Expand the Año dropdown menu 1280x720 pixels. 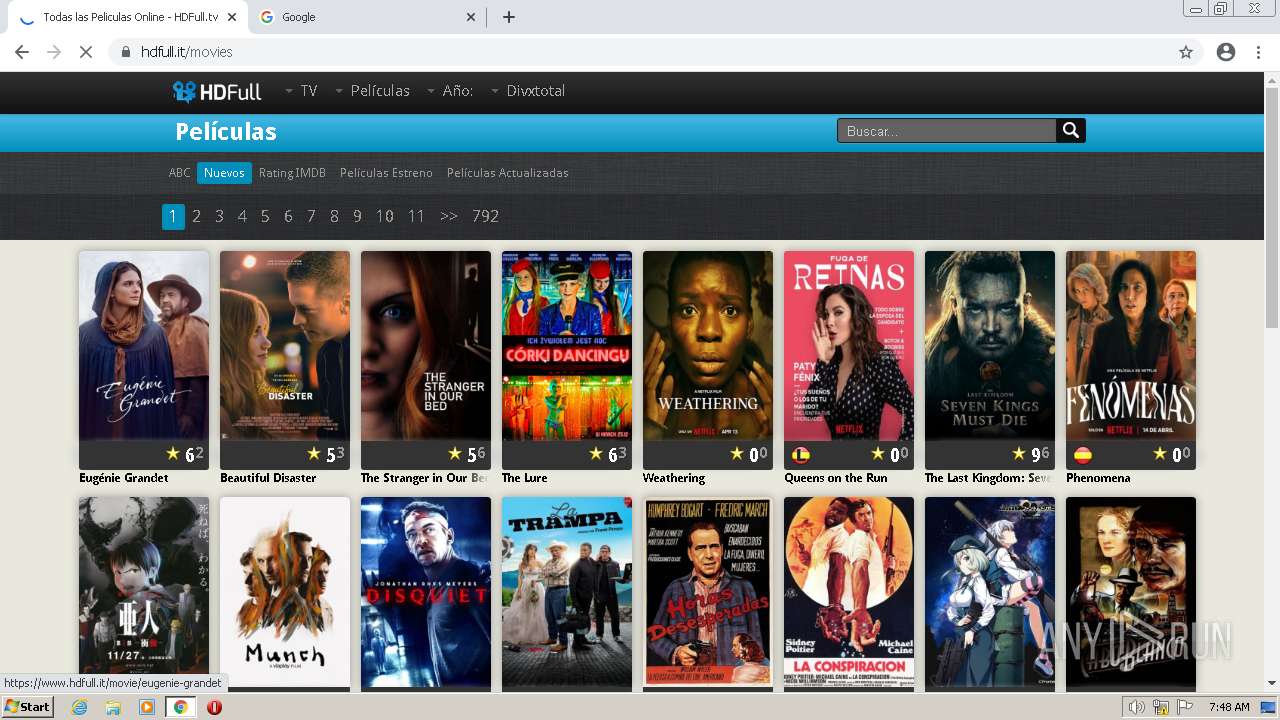[x=450, y=91]
